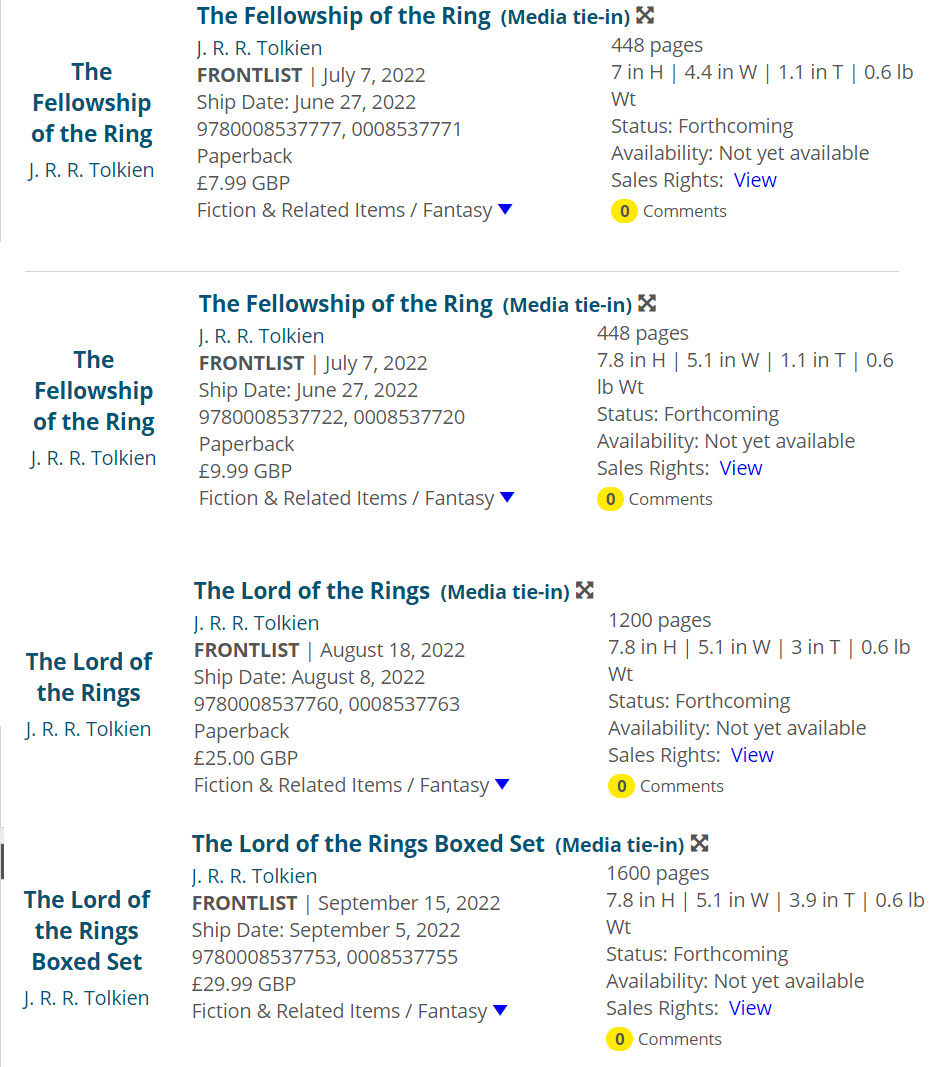Open comments bubble for the Boxed Set
Screen dimensions: 943x1067
pos(619,1039)
